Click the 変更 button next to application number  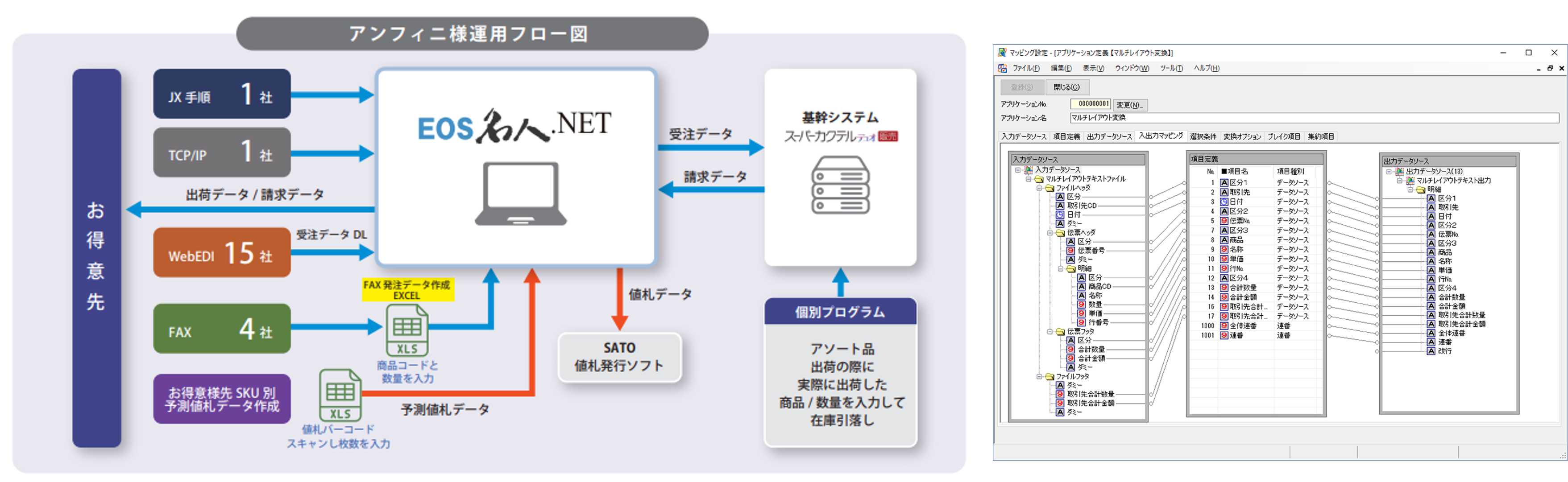tap(1130, 105)
